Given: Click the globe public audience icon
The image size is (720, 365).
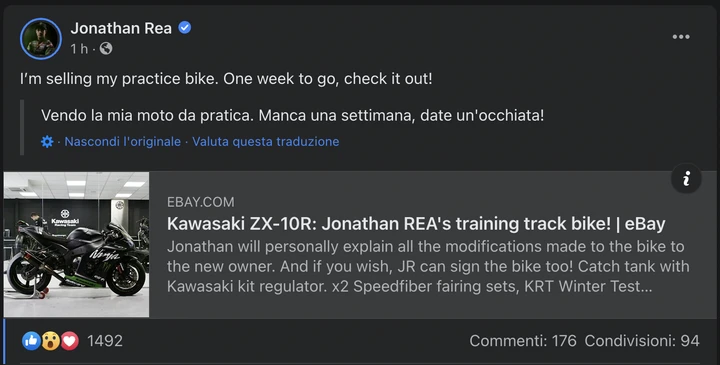Looking at the screenshot, I should coord(106,48).
